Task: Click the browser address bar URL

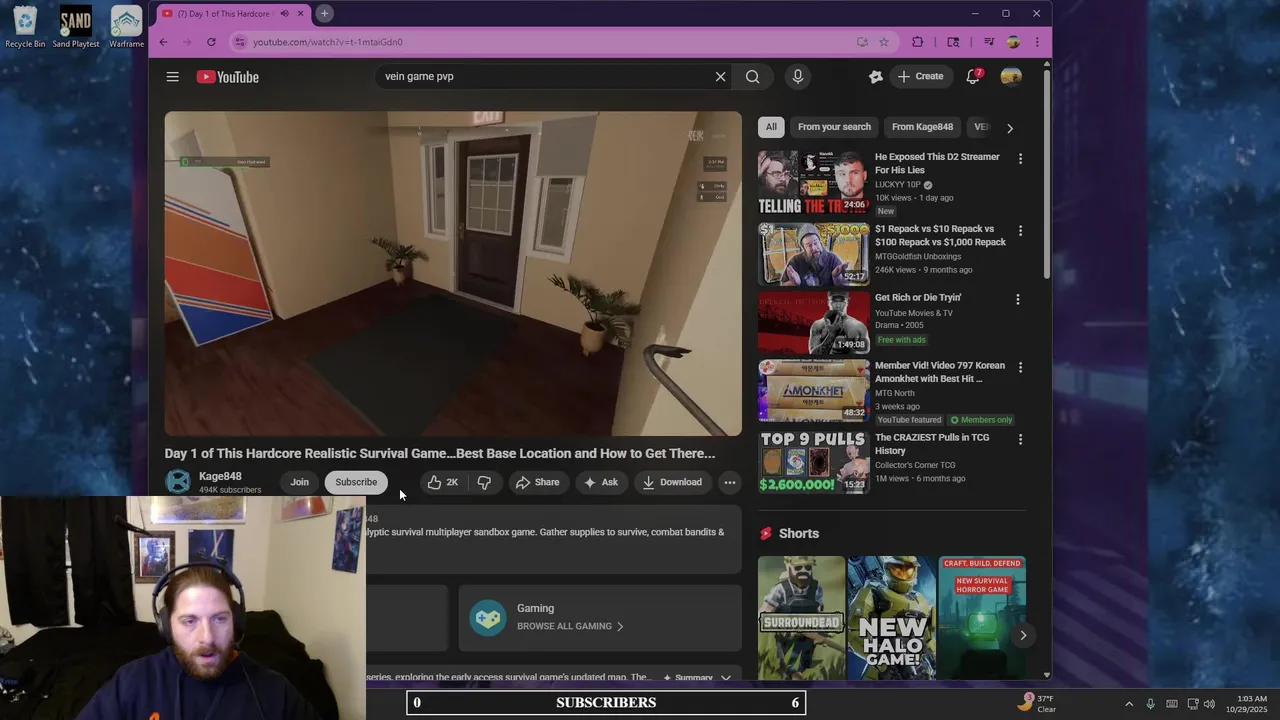Action: (x=328, y=42)
